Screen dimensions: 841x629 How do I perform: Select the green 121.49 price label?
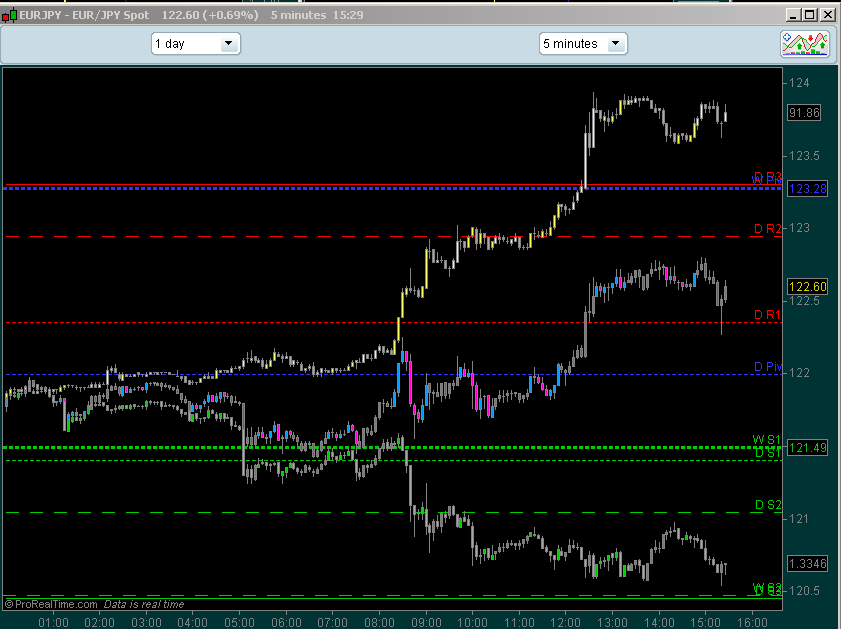(807, 447)
